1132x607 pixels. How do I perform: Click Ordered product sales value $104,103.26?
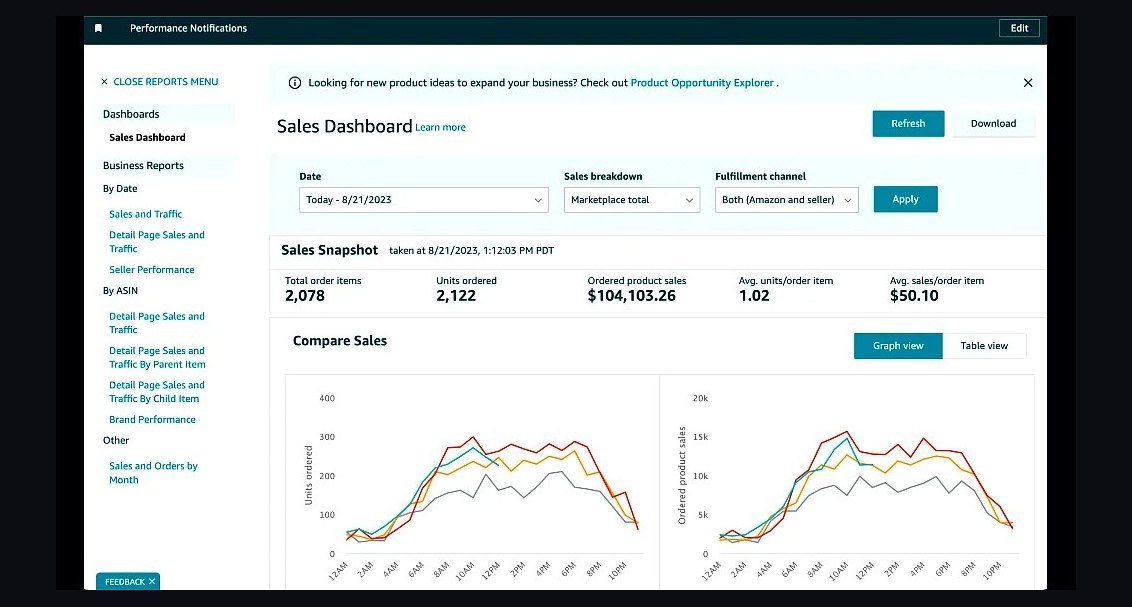click(632, 296)
